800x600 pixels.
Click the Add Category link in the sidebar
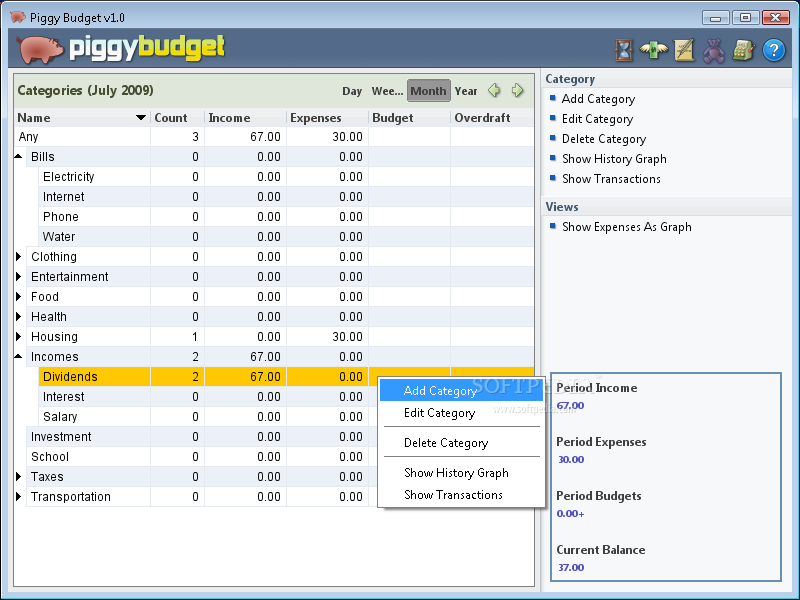pos(598,99)
